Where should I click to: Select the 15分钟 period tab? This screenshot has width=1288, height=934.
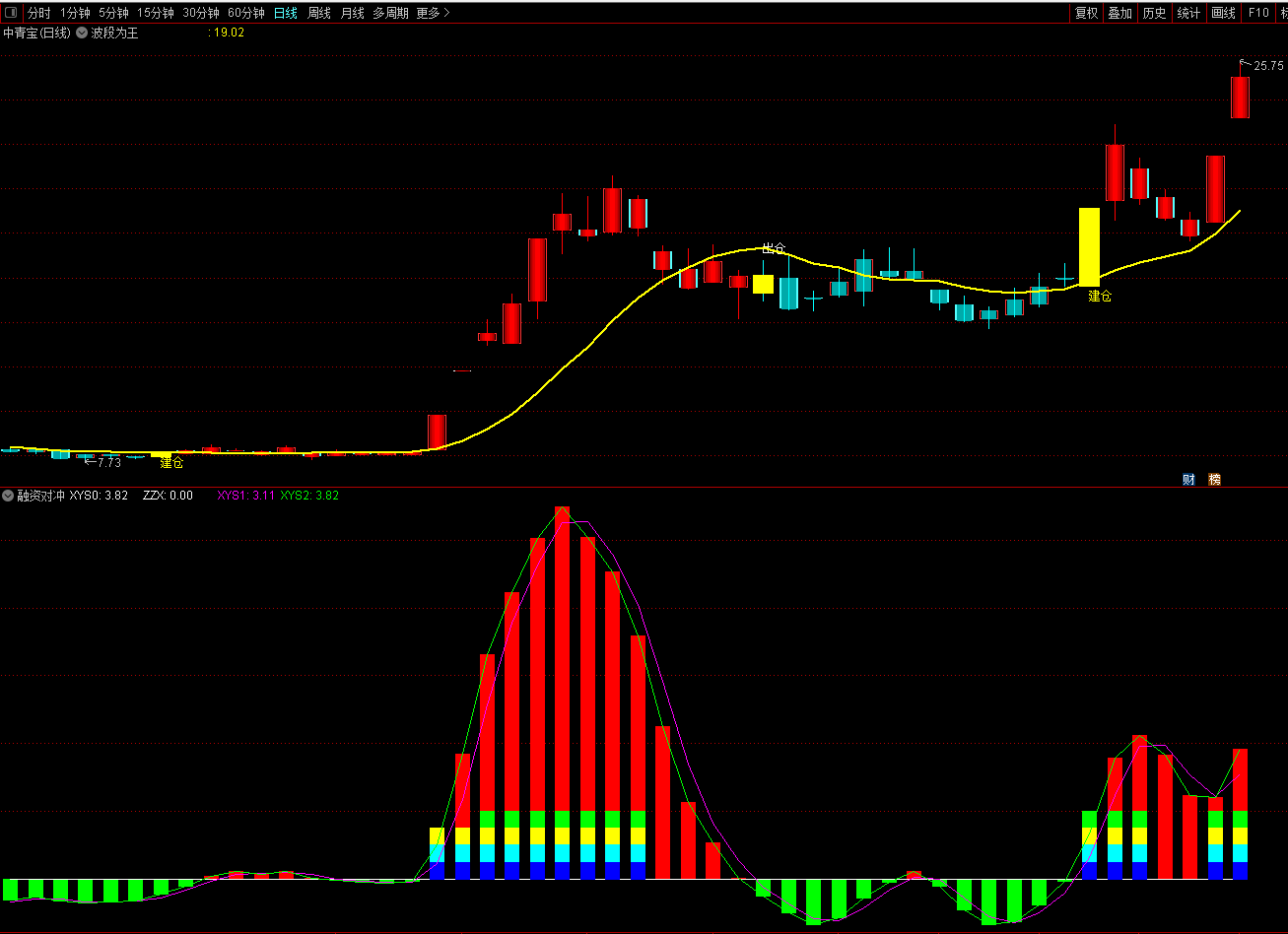156,13
